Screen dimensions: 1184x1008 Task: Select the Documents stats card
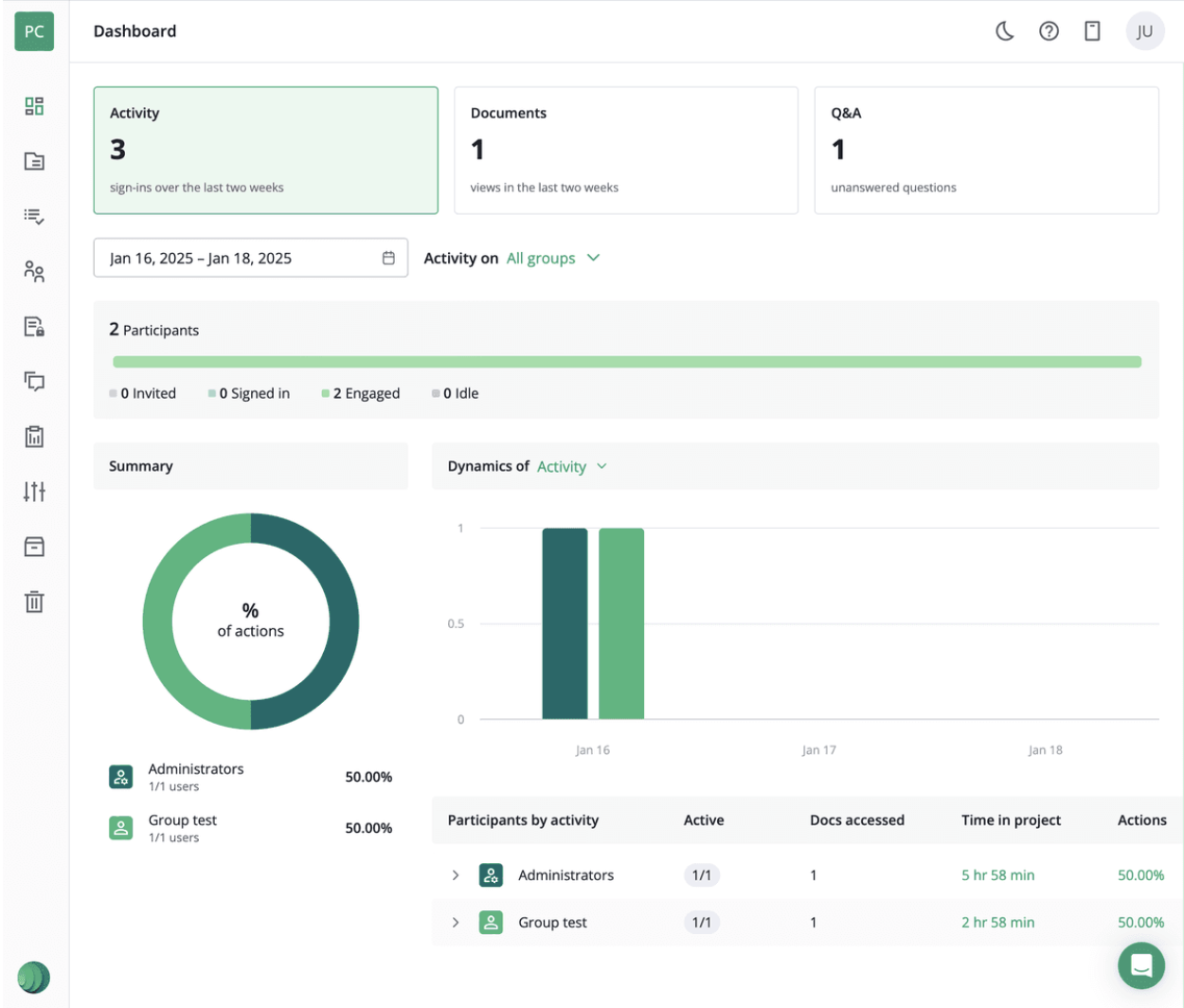pos(626,149)
